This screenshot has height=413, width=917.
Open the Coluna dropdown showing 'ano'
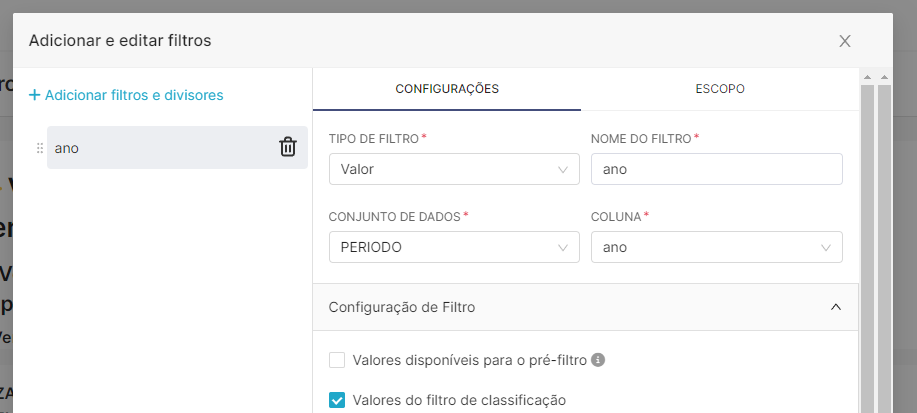(x=716, y=247)
